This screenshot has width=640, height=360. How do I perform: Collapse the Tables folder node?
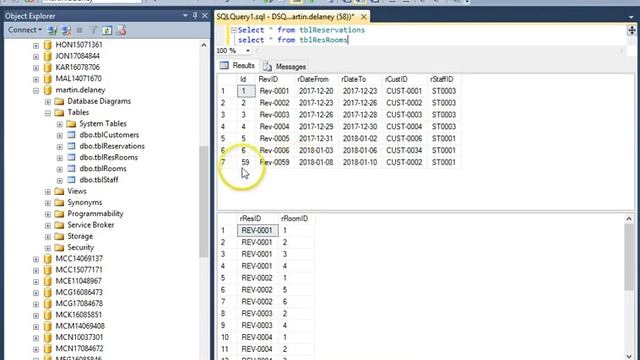click(x=48, y=113)
